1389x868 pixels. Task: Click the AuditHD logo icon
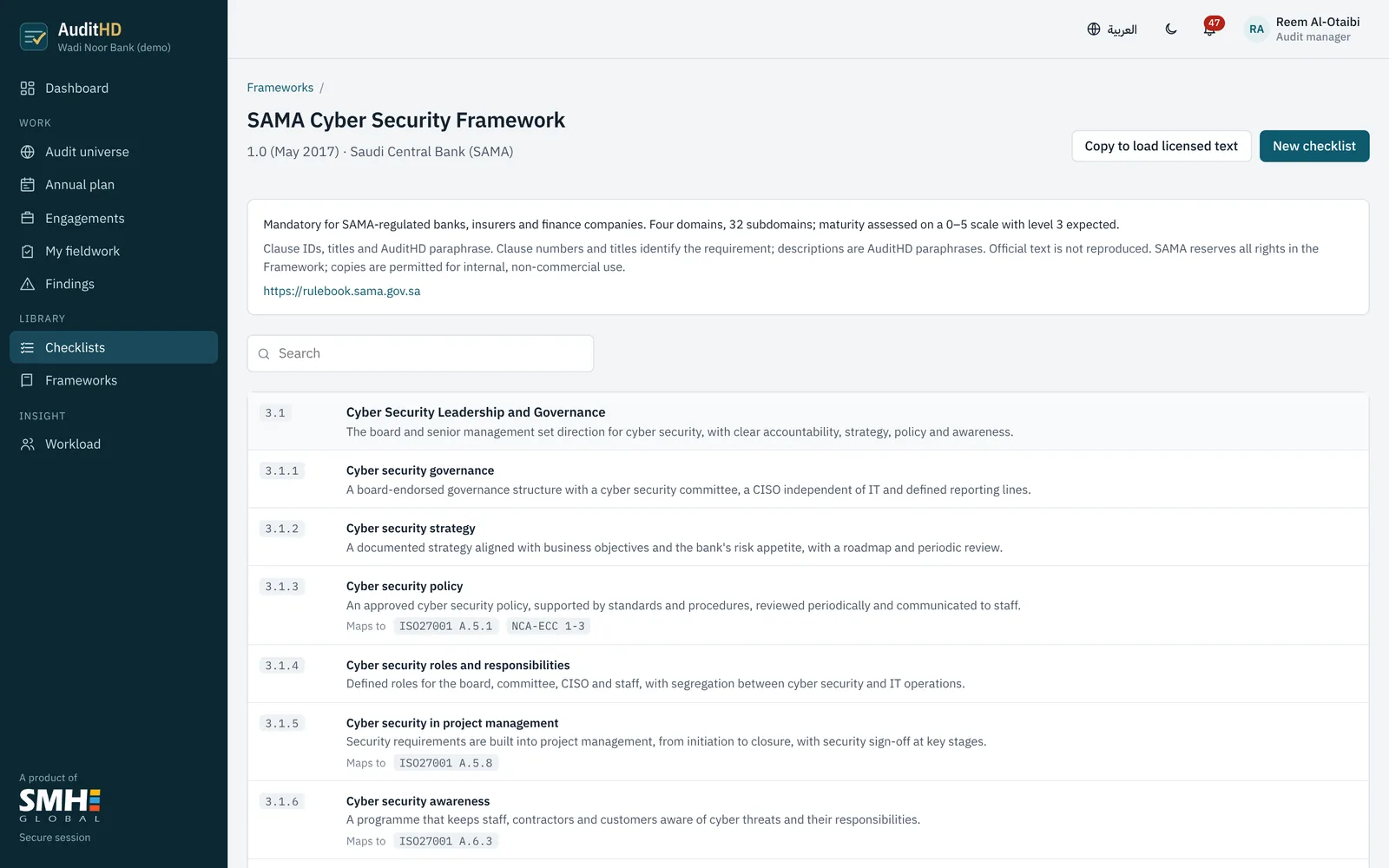click(34, 36)
